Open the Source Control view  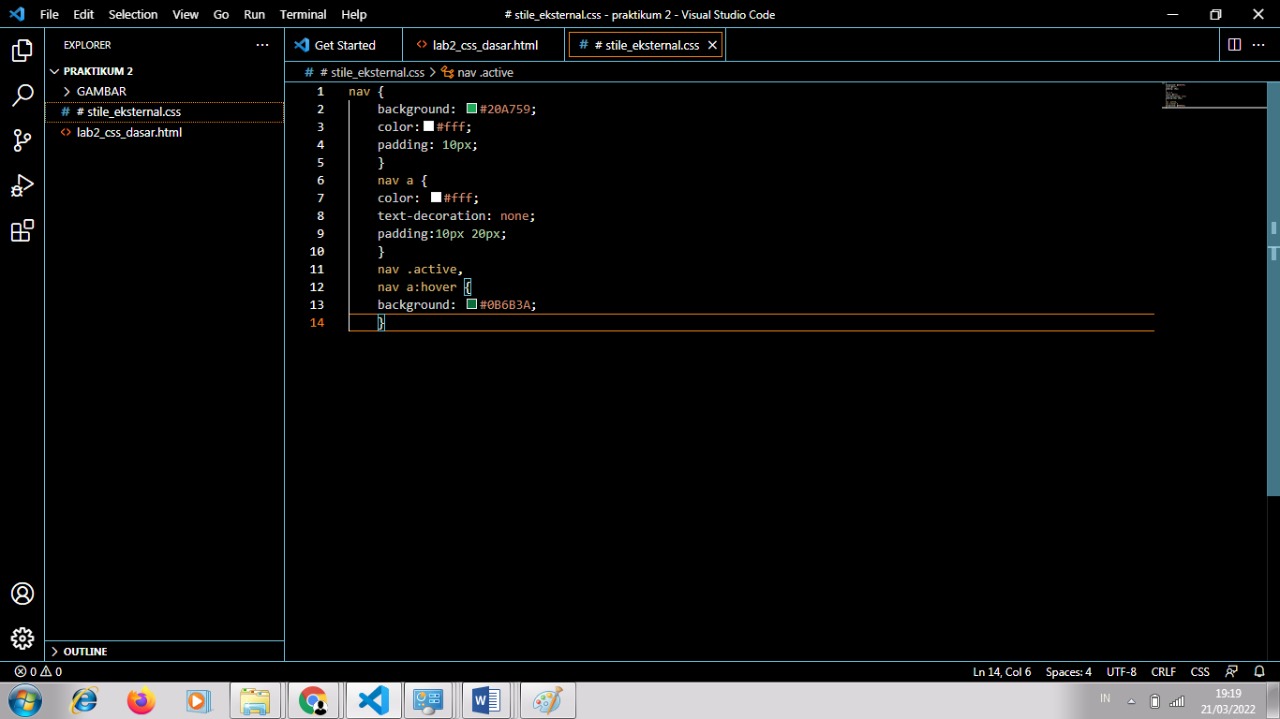(x=22, y=140)
